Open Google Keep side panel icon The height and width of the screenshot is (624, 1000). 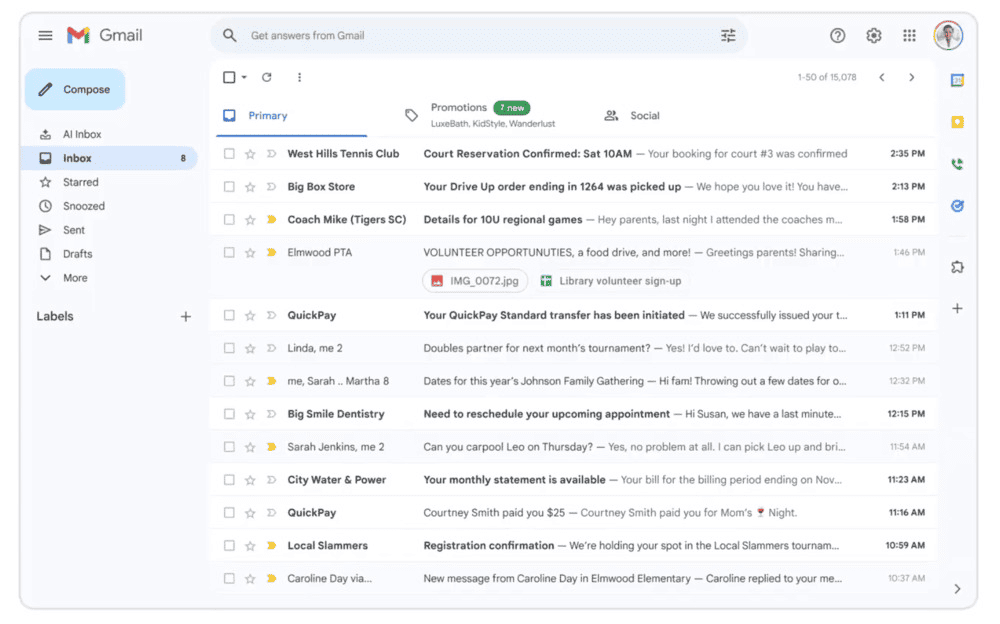[957, 122]
